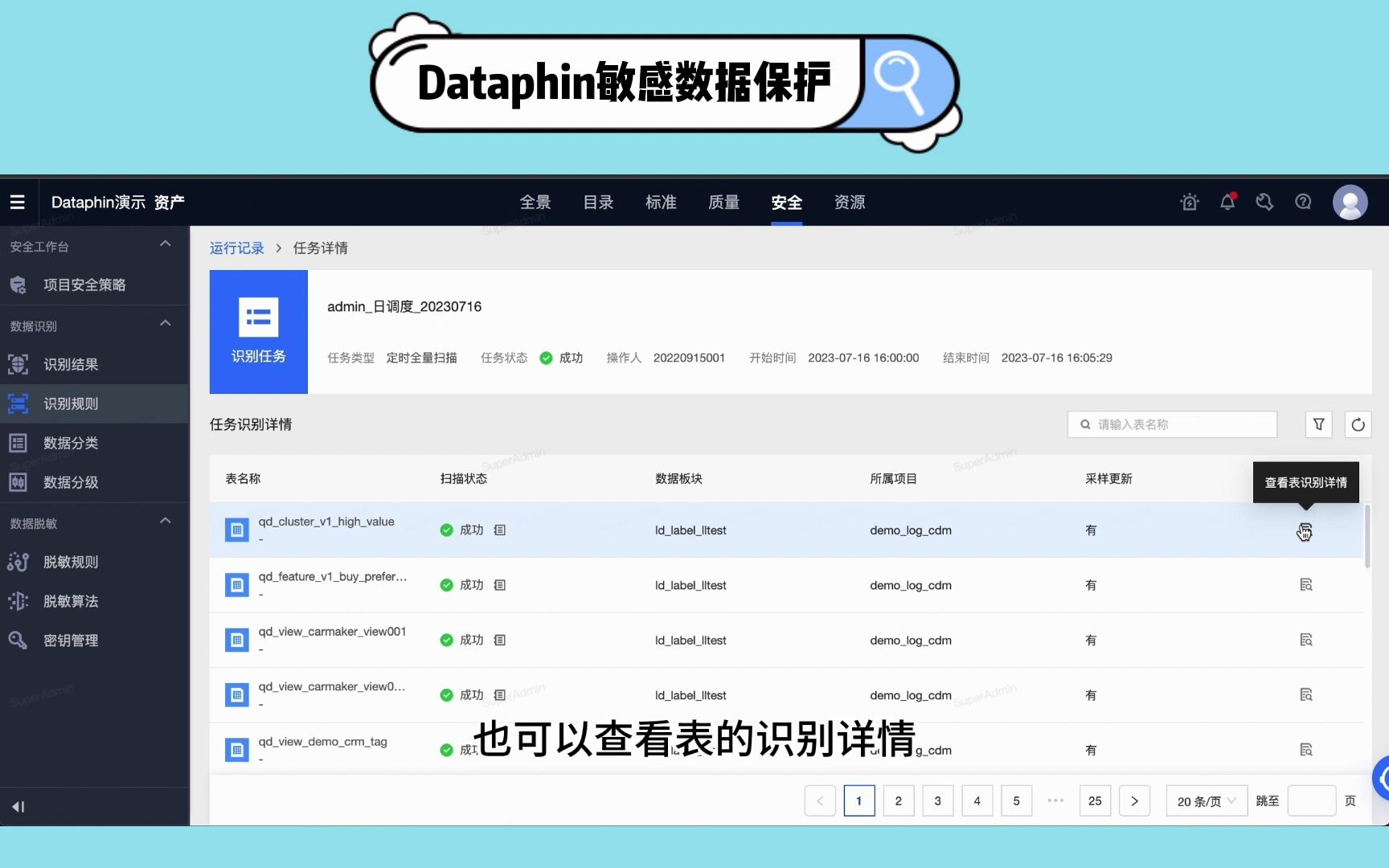The height and width of the screenshot is (868, 1389).
Task: Click the 采样更新 column header
Action: [1108, 479]
